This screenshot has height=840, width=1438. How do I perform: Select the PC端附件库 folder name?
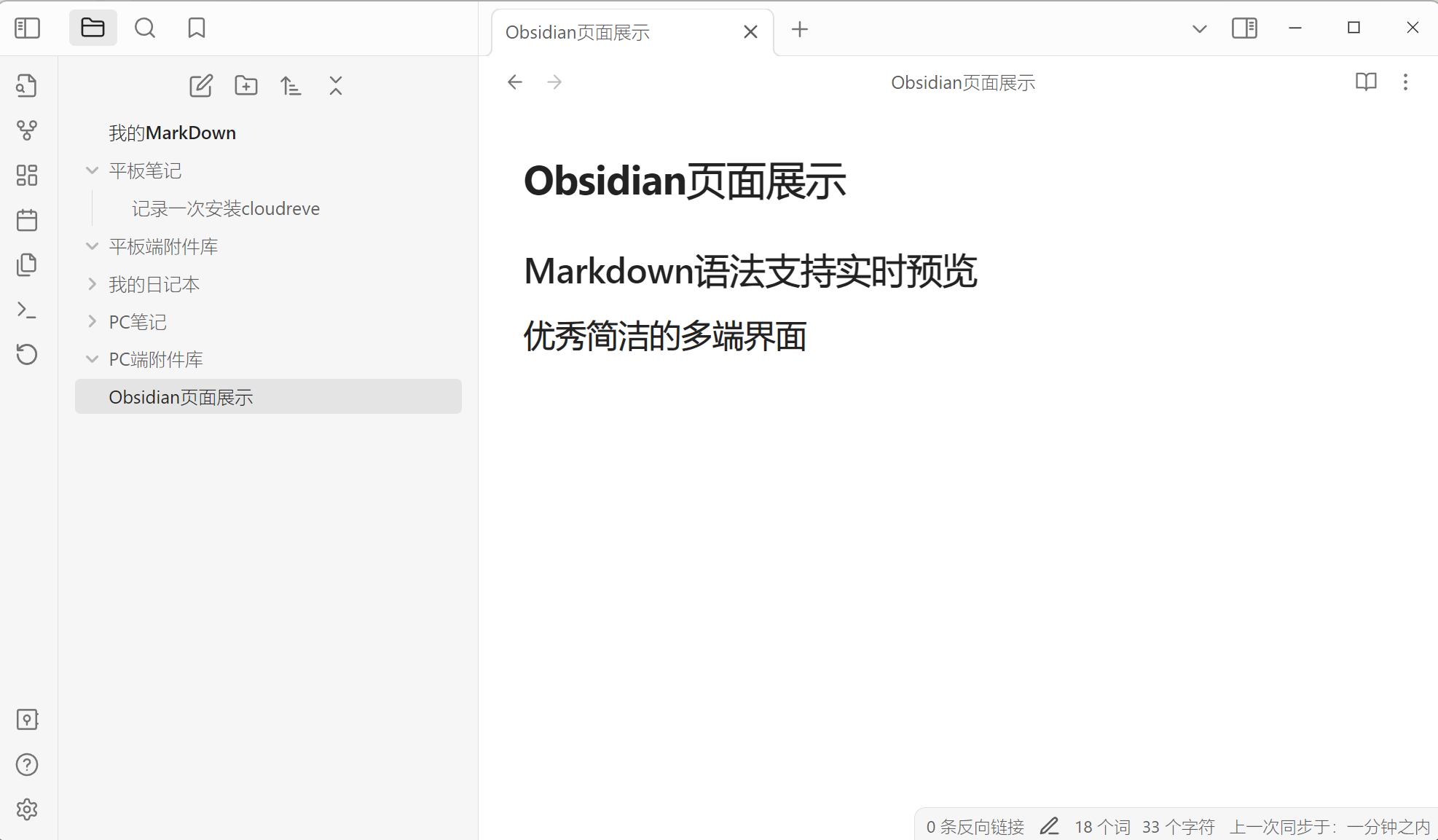[x=156, y=359]
